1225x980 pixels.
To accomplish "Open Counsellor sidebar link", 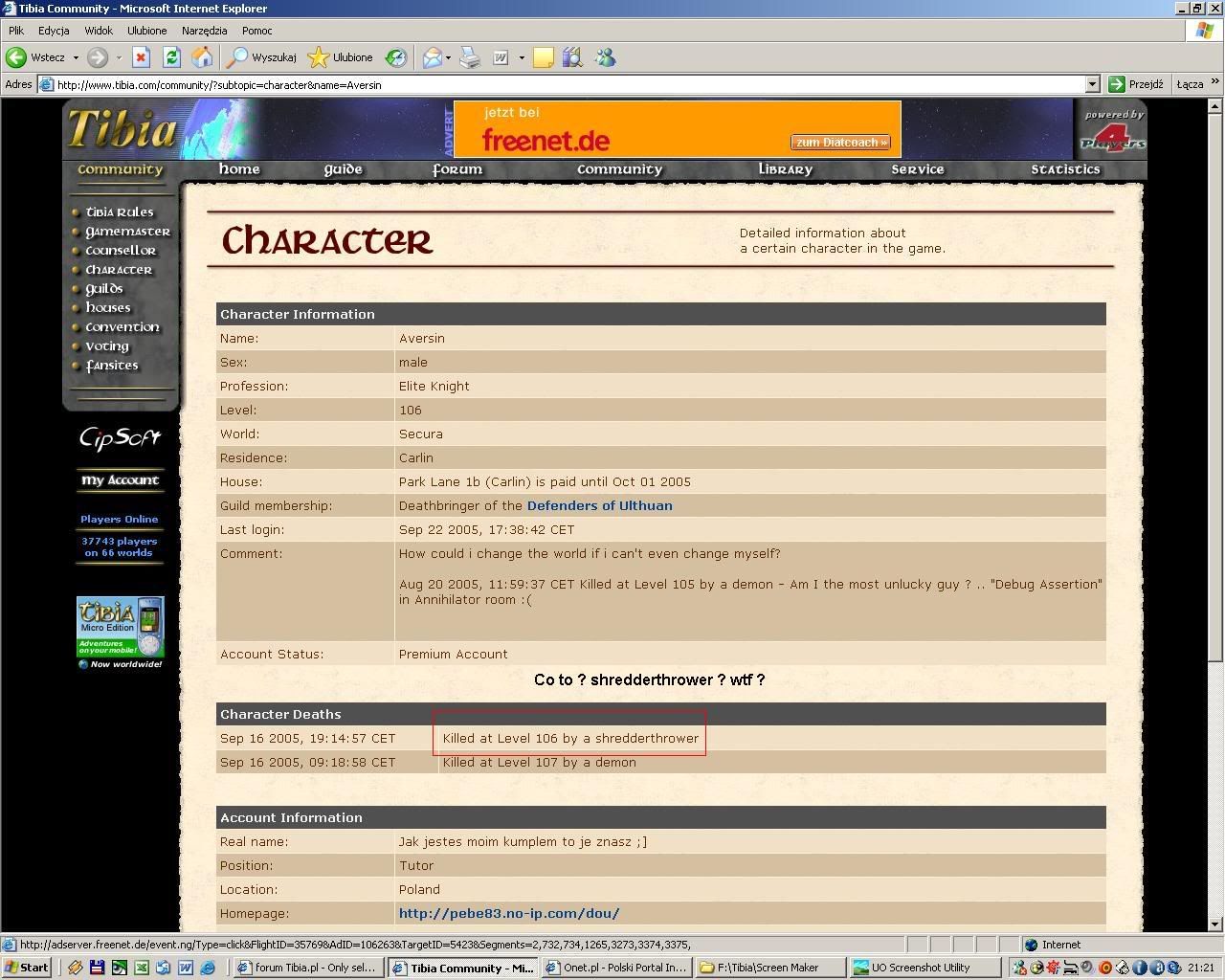I will point(121,251).
